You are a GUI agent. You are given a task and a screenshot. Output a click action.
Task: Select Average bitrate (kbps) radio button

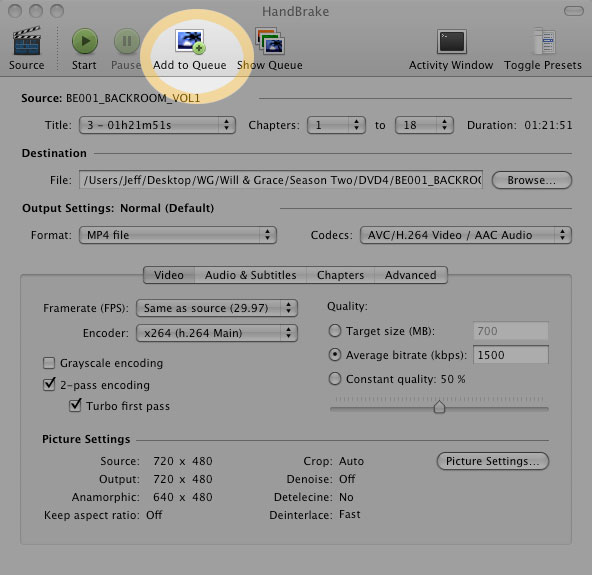point(335,355)
